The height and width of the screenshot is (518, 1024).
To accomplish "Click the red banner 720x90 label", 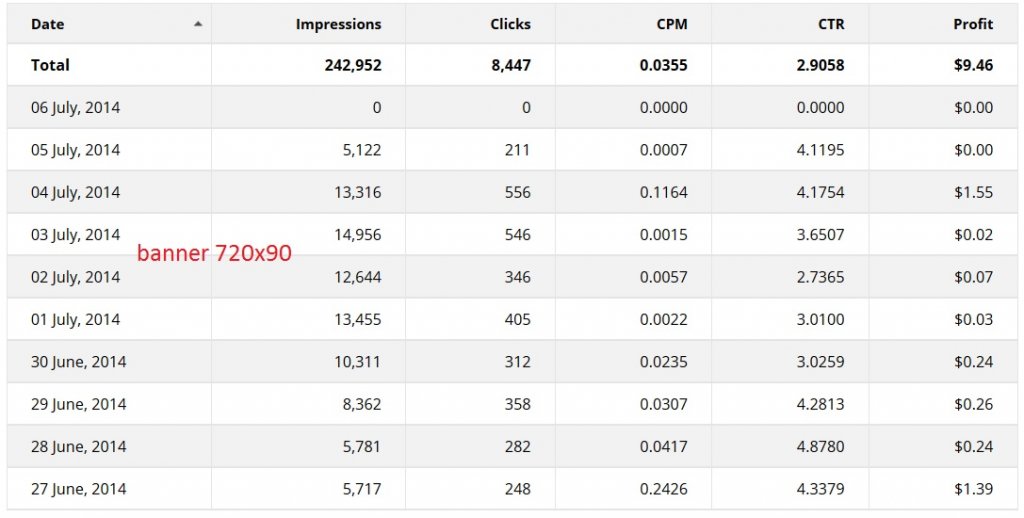I will tap(214, 253).
